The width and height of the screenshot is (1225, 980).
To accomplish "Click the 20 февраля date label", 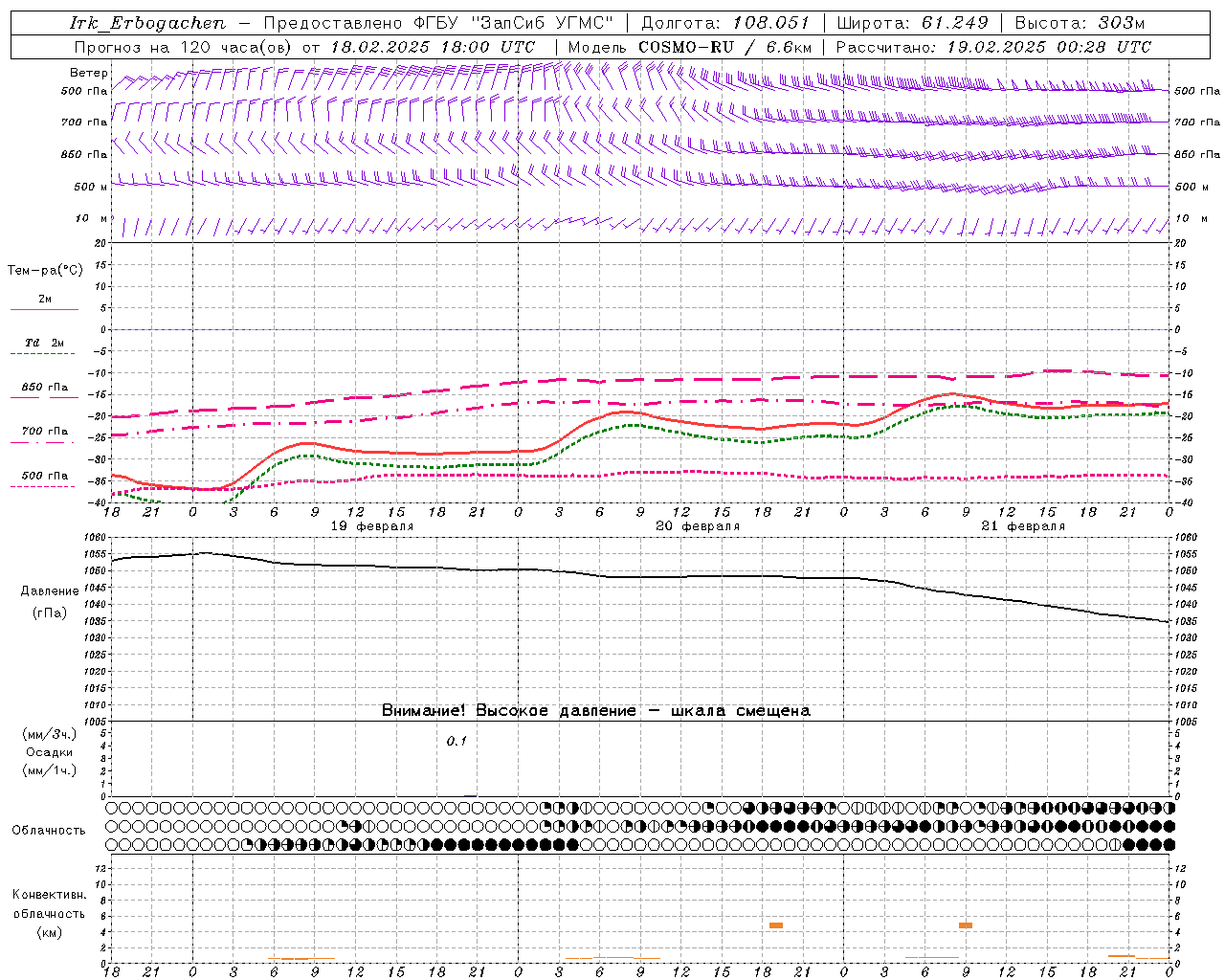I will [x=698, y=526].
